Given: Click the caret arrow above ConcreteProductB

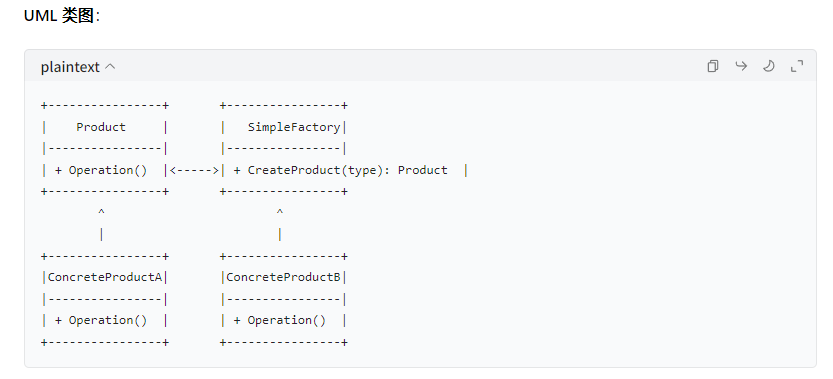Looking at the screenshot, I should [279, 212].
